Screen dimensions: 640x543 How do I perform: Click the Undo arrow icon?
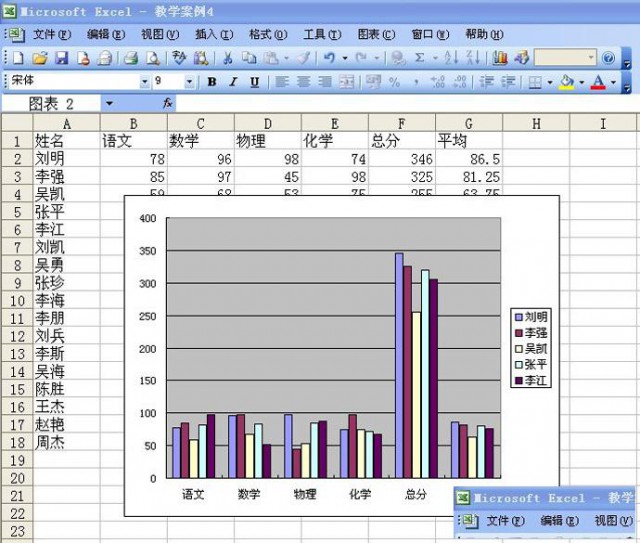[x=329, y=58]
